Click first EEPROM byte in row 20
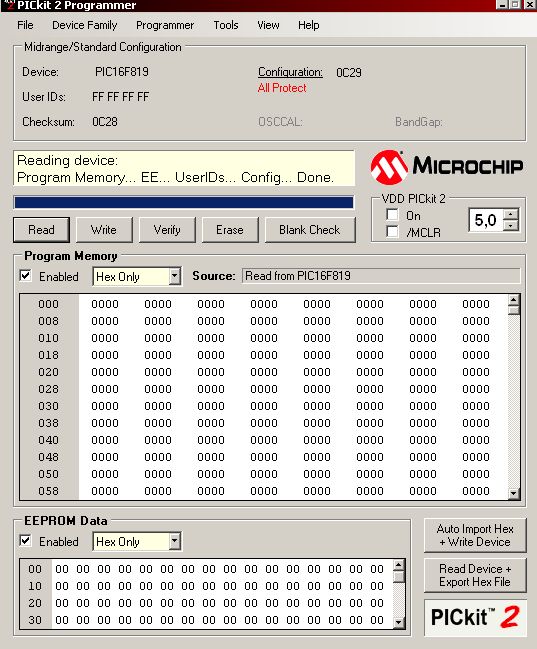The image size is (537, 649). (62, 603)
